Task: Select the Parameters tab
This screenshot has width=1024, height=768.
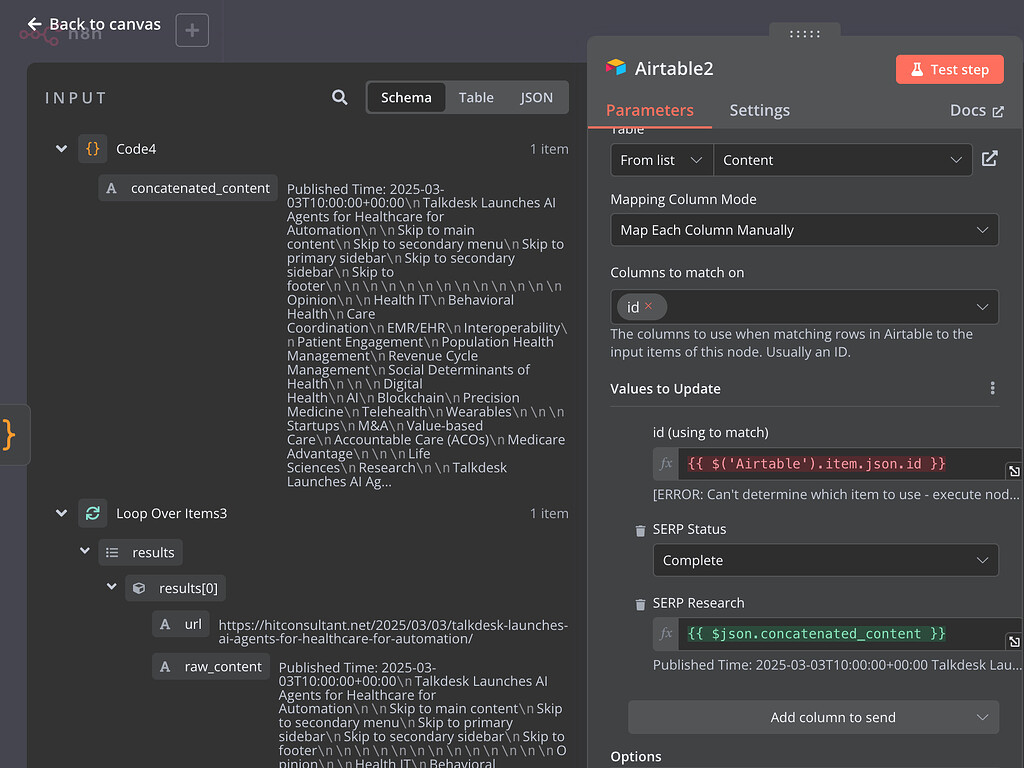Action: tap(649, 110)
